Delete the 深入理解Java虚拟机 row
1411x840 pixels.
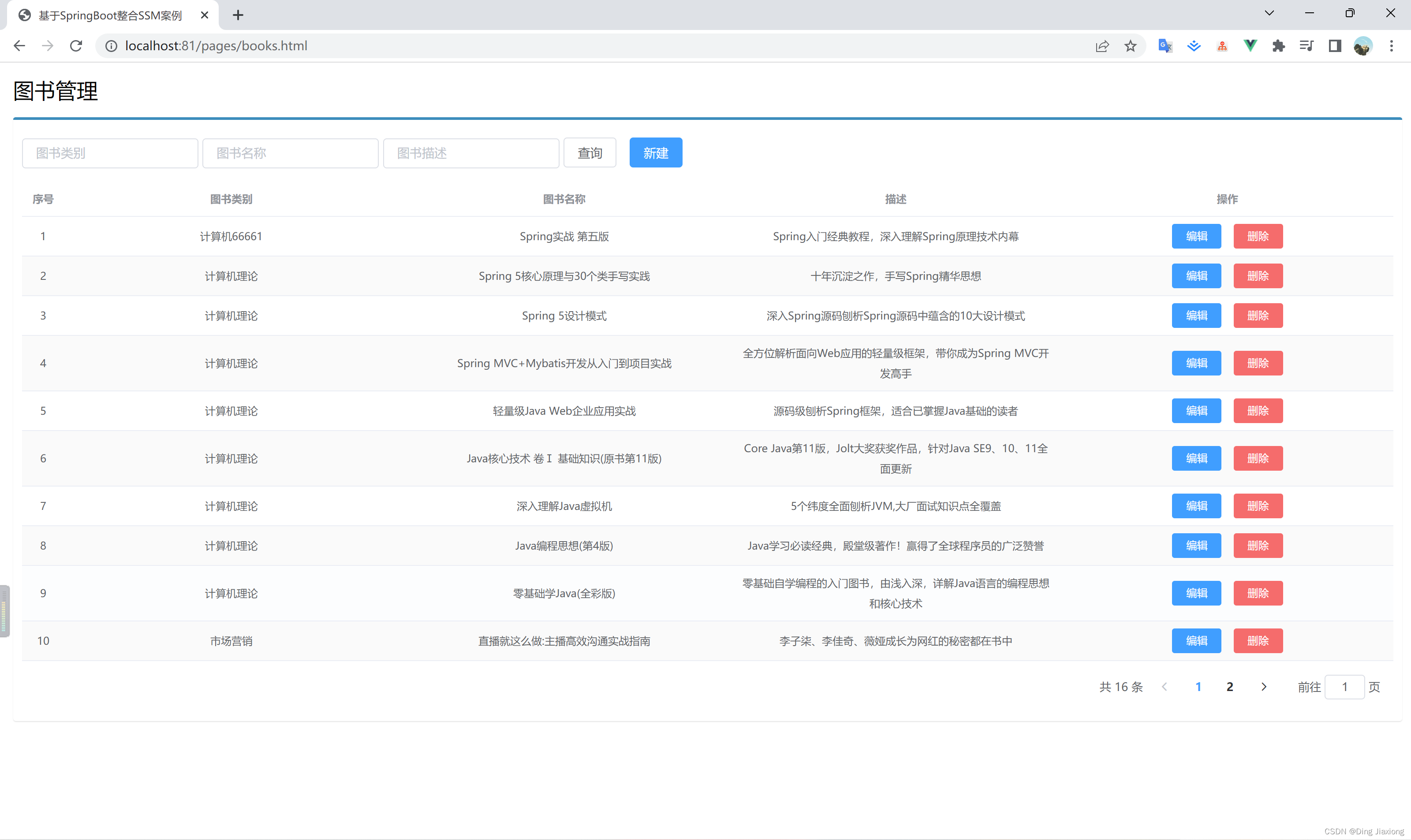point(1258,505)
